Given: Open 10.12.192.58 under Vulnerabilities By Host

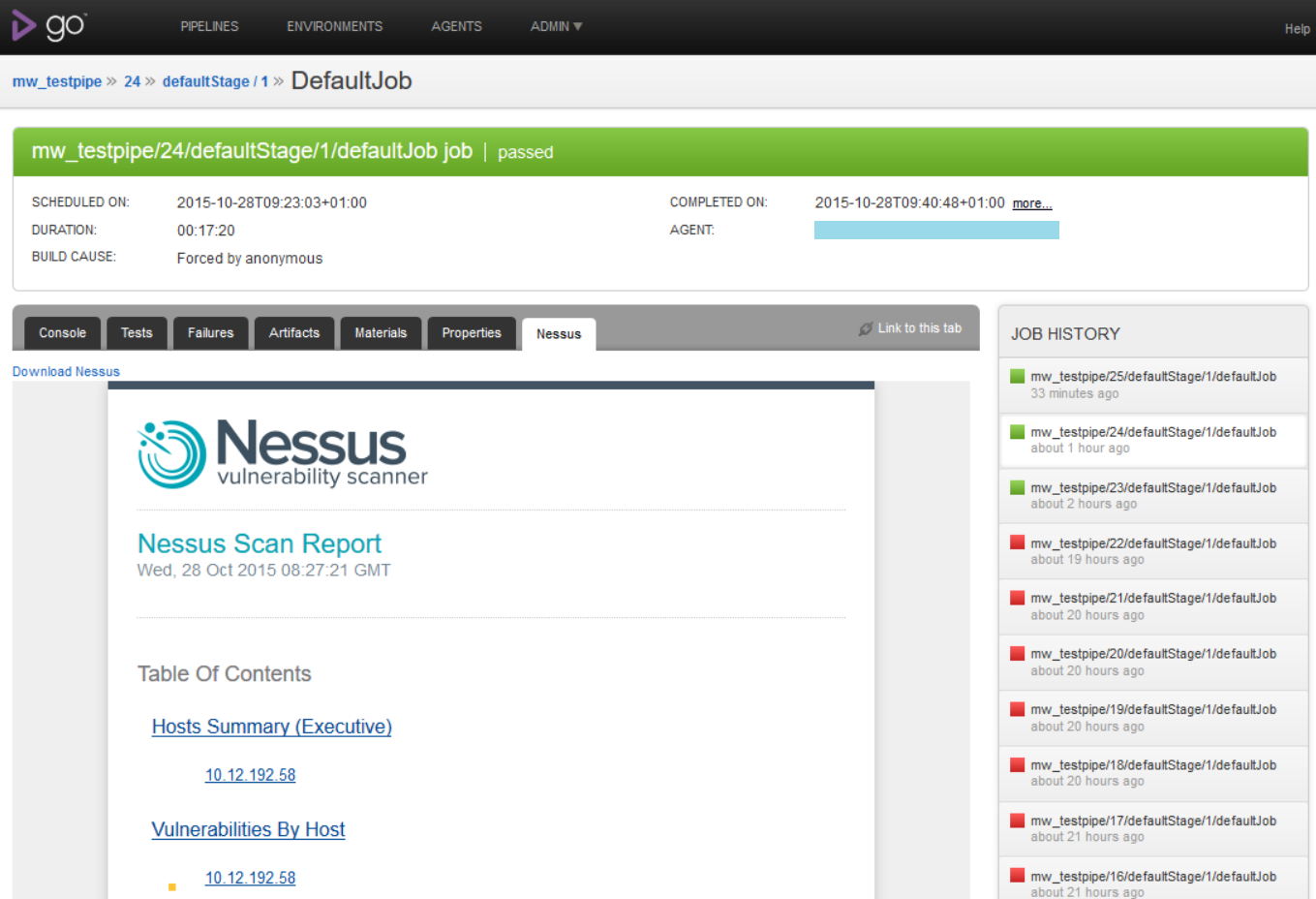Looking at the screenshot, I should pyautogui.click(x=250, y=878).
